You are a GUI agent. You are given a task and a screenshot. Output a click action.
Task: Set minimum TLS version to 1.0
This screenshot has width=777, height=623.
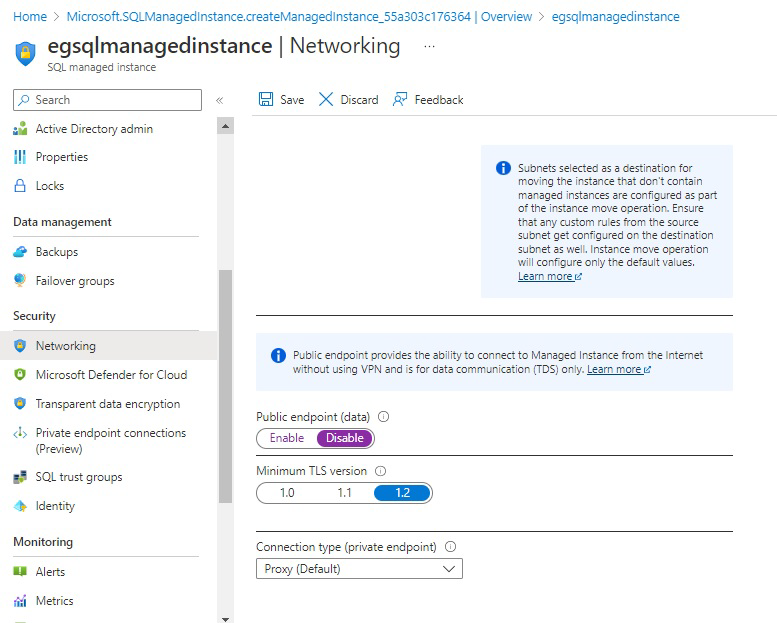[287, 493]
